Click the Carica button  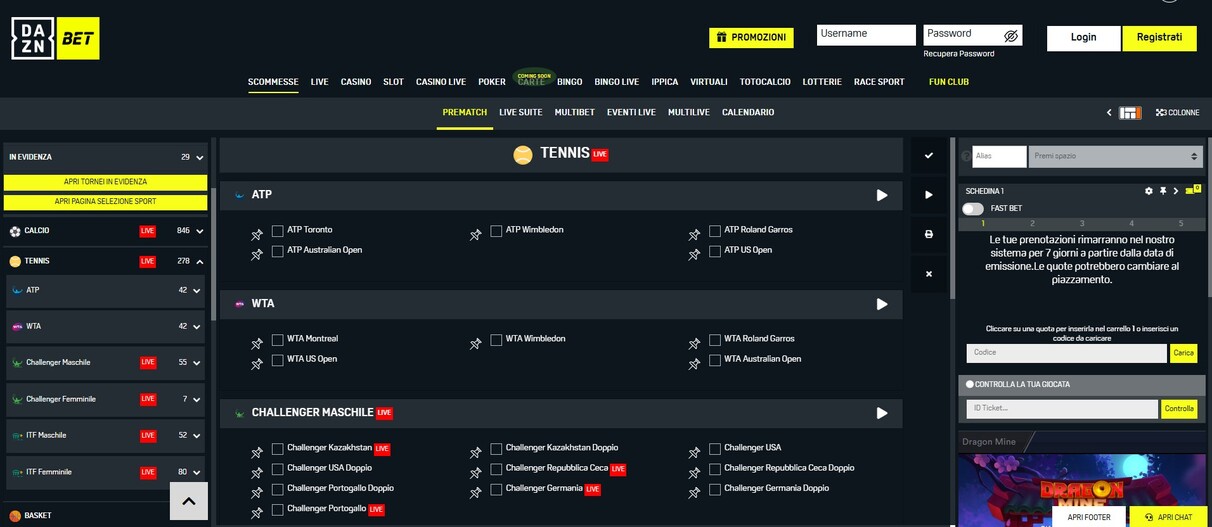pos(1184,353)
